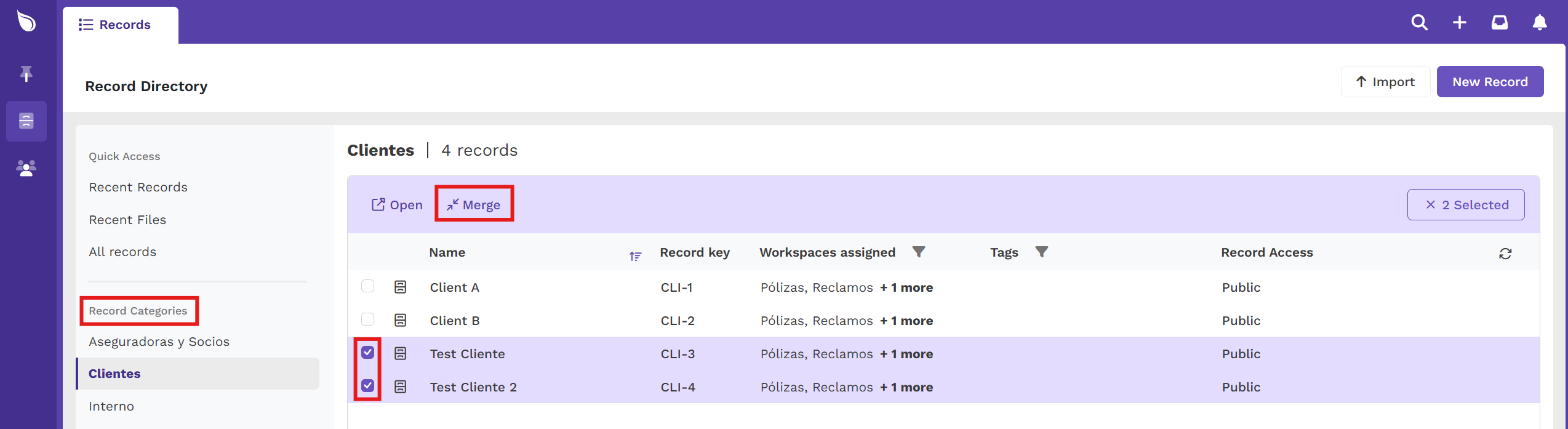
Task: Sort by Name using sort icon
Action: (636, 256)
